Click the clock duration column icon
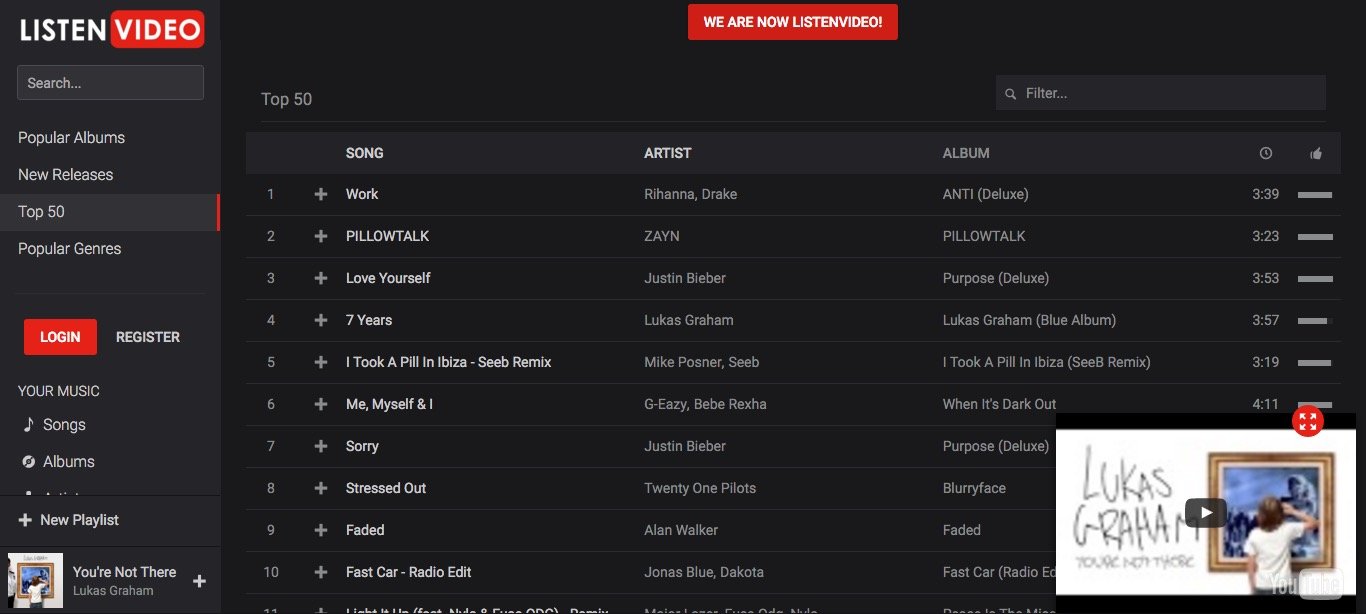This screenshot has width=1366, height=614. (x=1265, y=153)
